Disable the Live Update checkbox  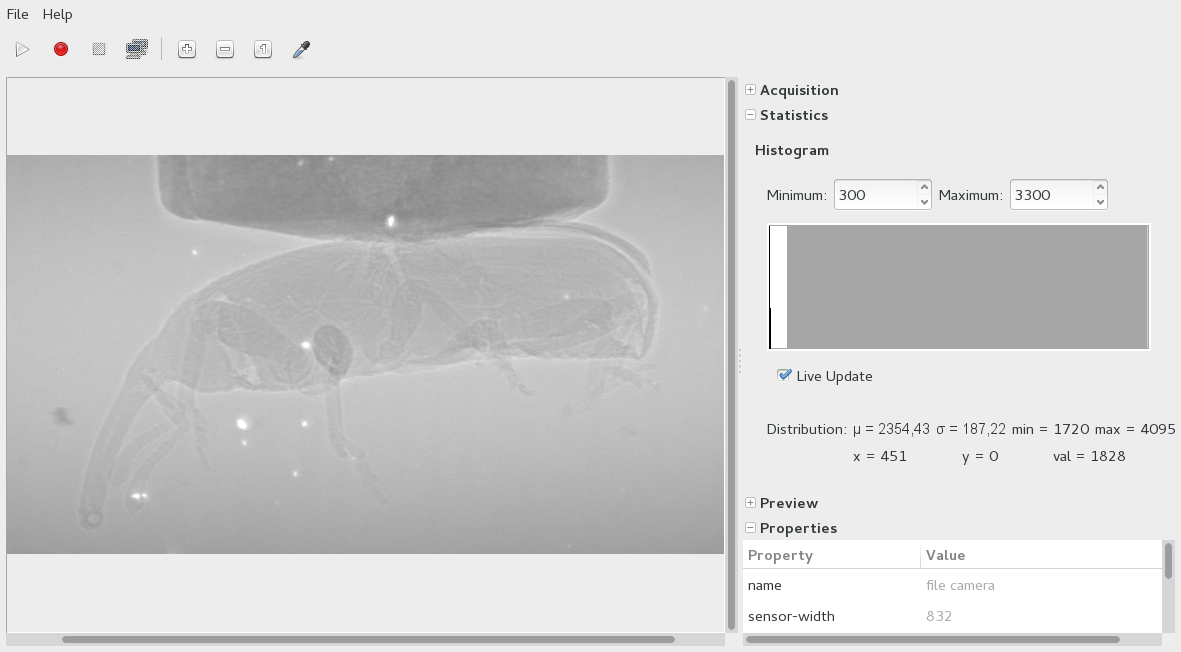pos(785,375)
